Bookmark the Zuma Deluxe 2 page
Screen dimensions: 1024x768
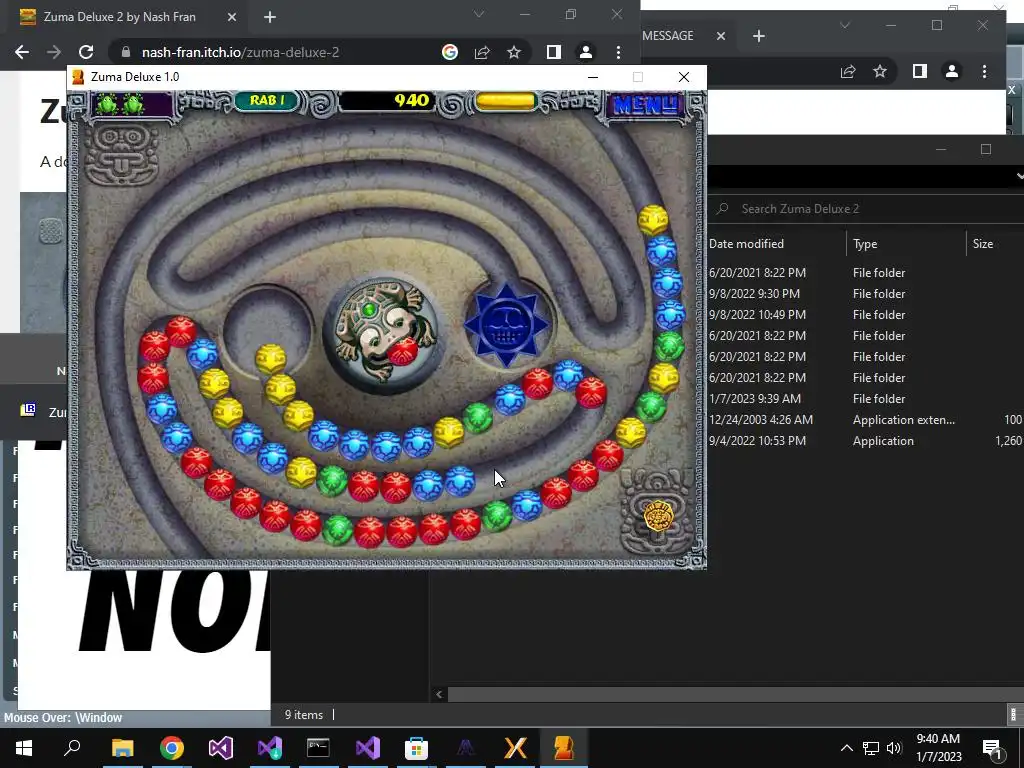(x=514, y=52)
